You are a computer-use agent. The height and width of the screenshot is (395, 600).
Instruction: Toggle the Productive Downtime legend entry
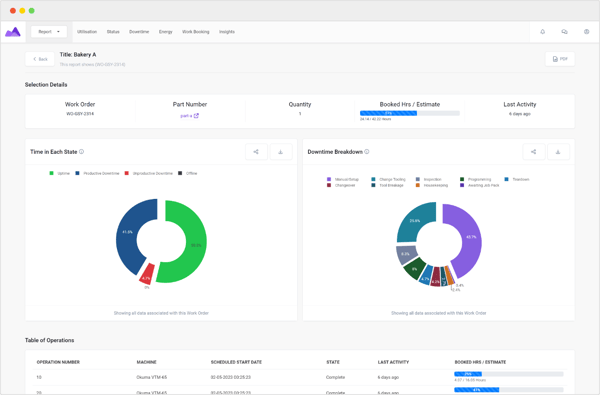[97, 173]
